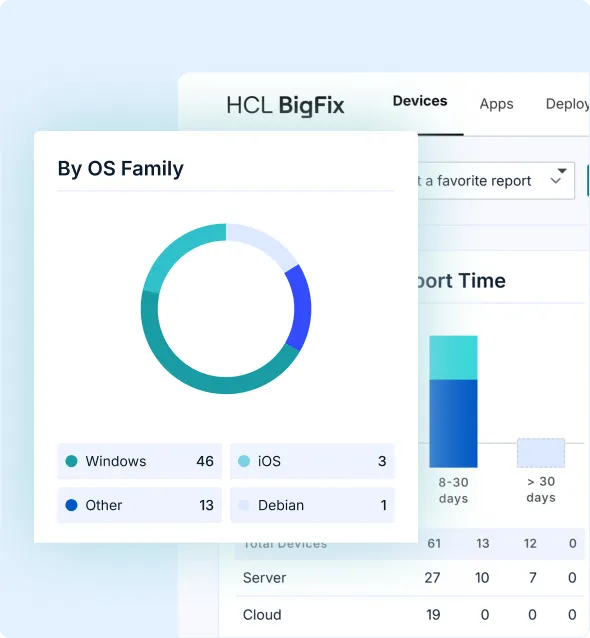Viewport: 590px width, 638px height.
Task: Open the Devices tab
Action: point(420,101)
